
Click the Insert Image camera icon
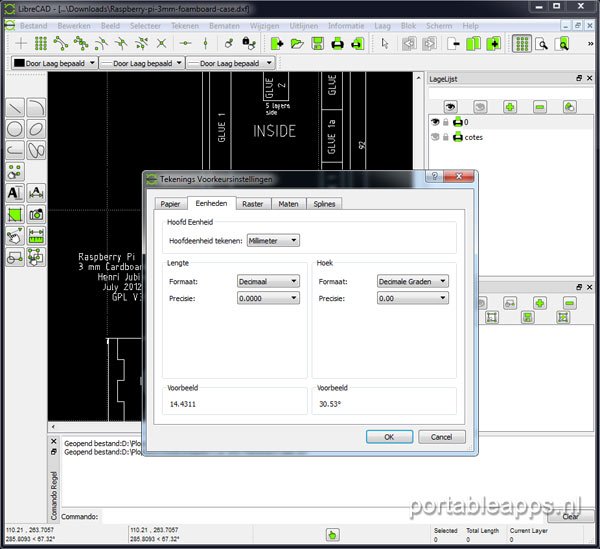coord(36,214)
